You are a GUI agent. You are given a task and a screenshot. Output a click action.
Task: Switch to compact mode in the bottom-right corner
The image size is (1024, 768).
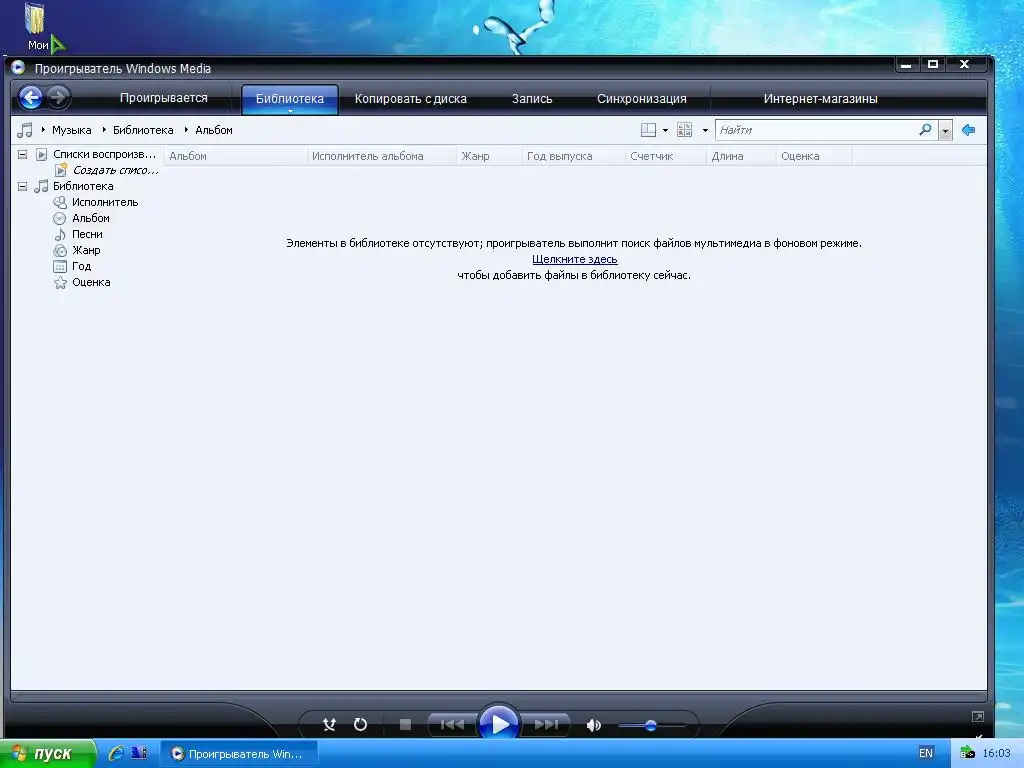[978, 716]
